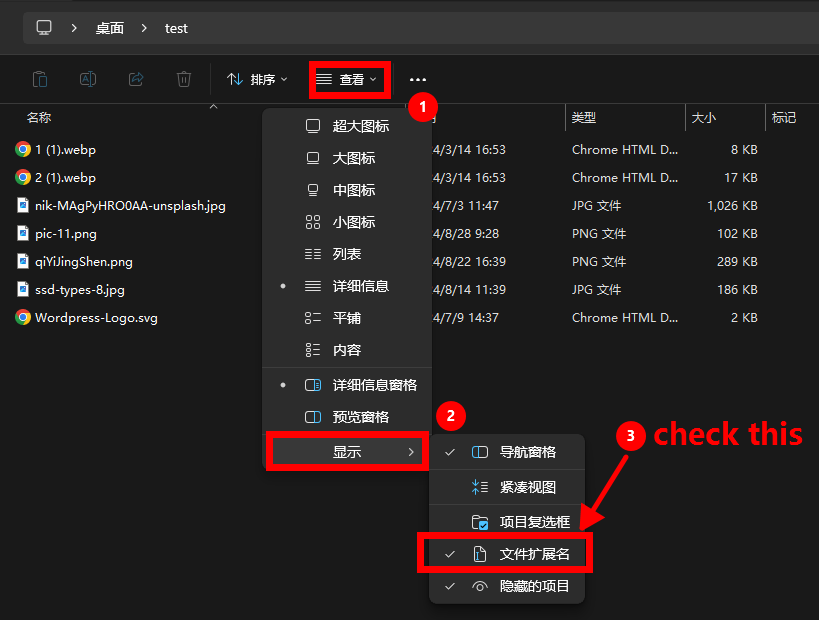Click the share icon in toolbar
This screenshot has width=819, height=620.
136,79
